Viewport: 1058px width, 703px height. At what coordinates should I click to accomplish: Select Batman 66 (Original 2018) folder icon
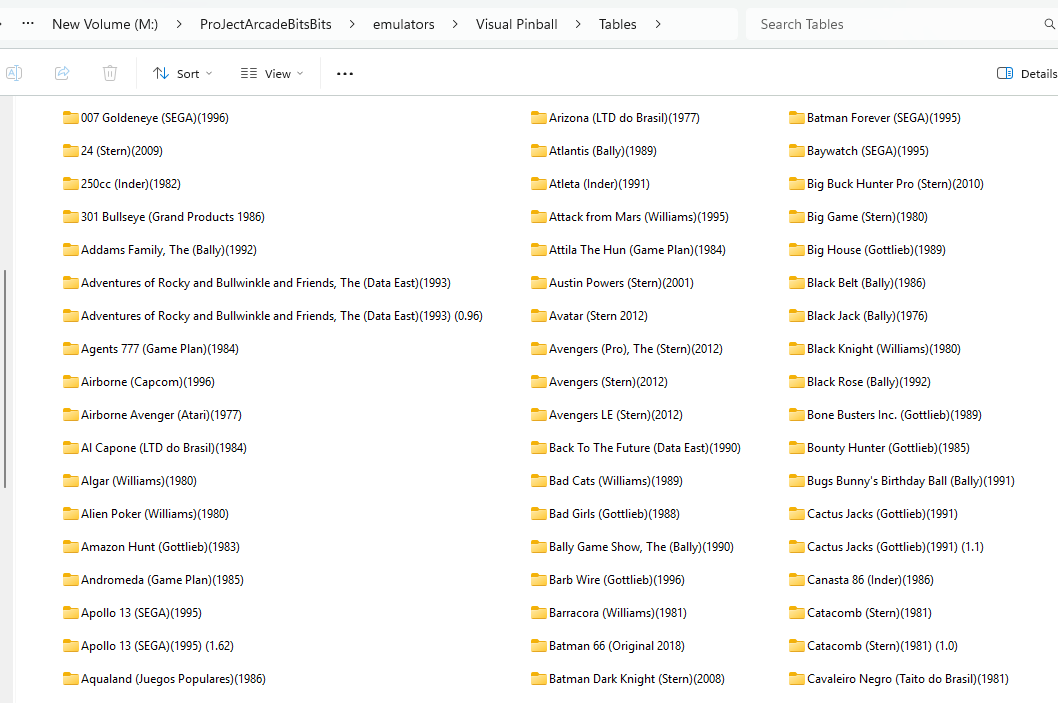[538, 646]
